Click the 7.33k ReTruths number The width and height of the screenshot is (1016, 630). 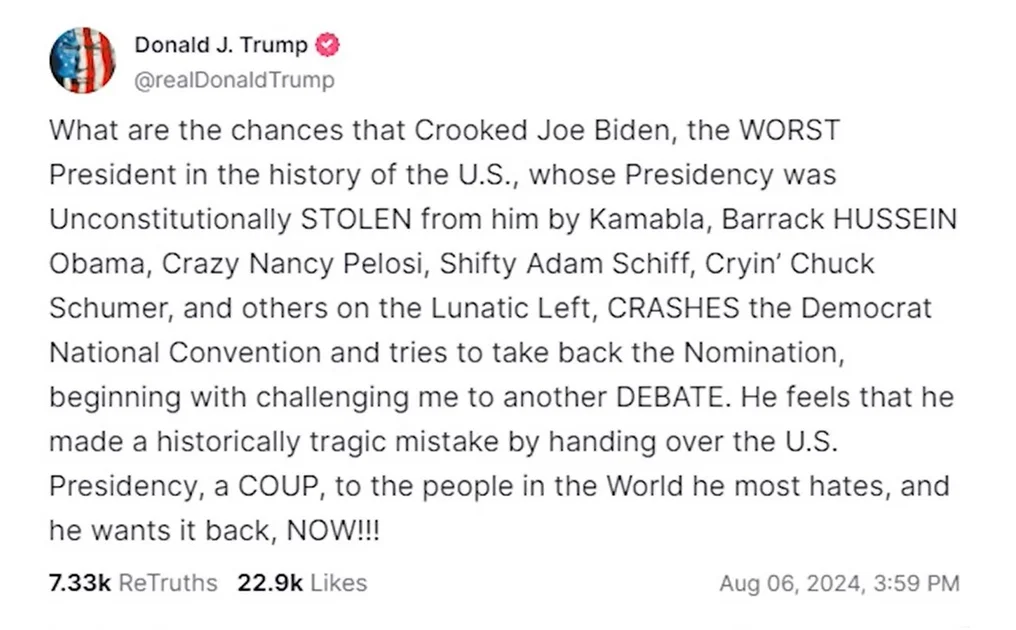[79, 582]
